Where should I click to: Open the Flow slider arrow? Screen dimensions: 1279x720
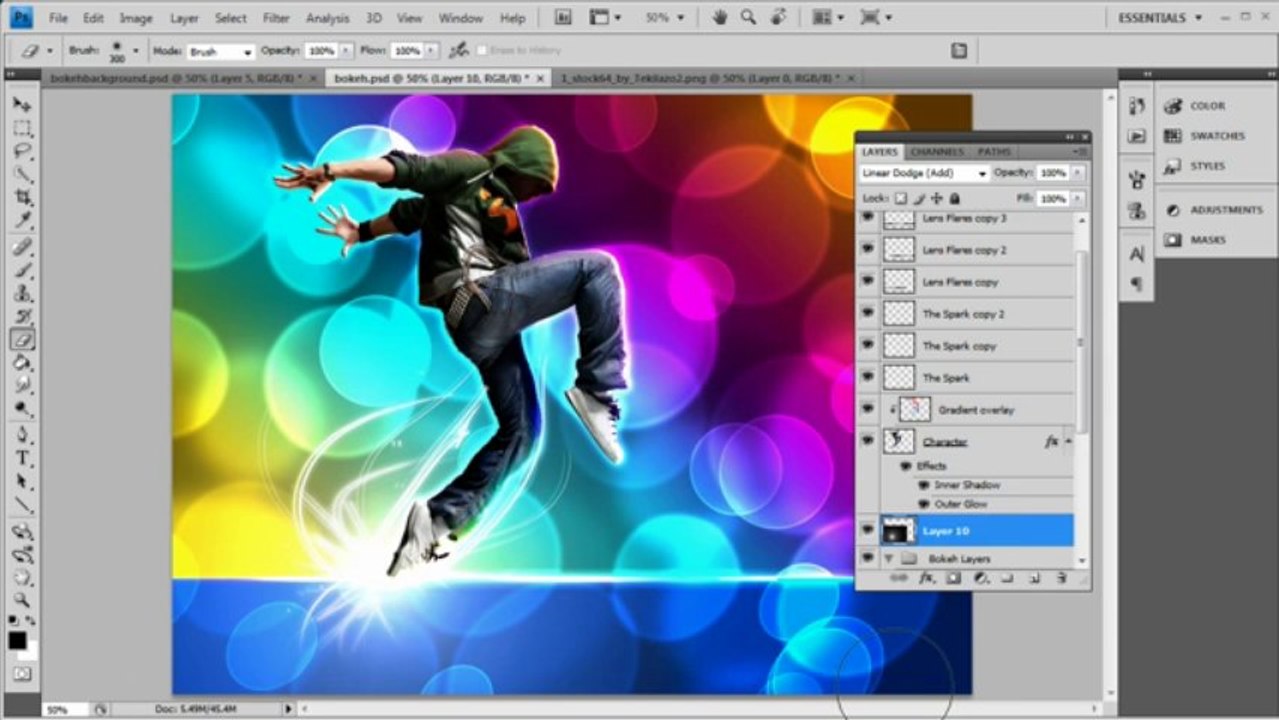tap(433, 50)
